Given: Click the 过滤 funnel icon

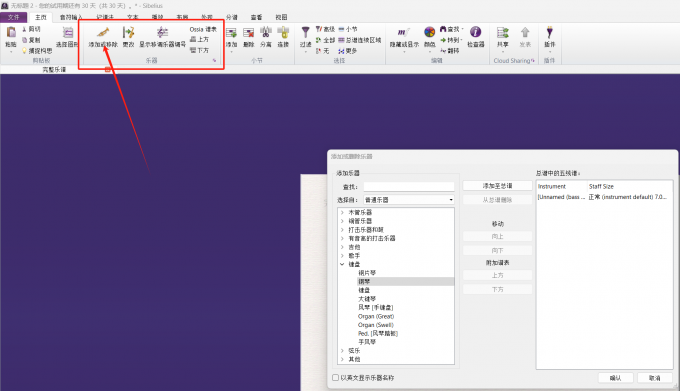Looking at the screenshot, I should [x=306, y=33].
